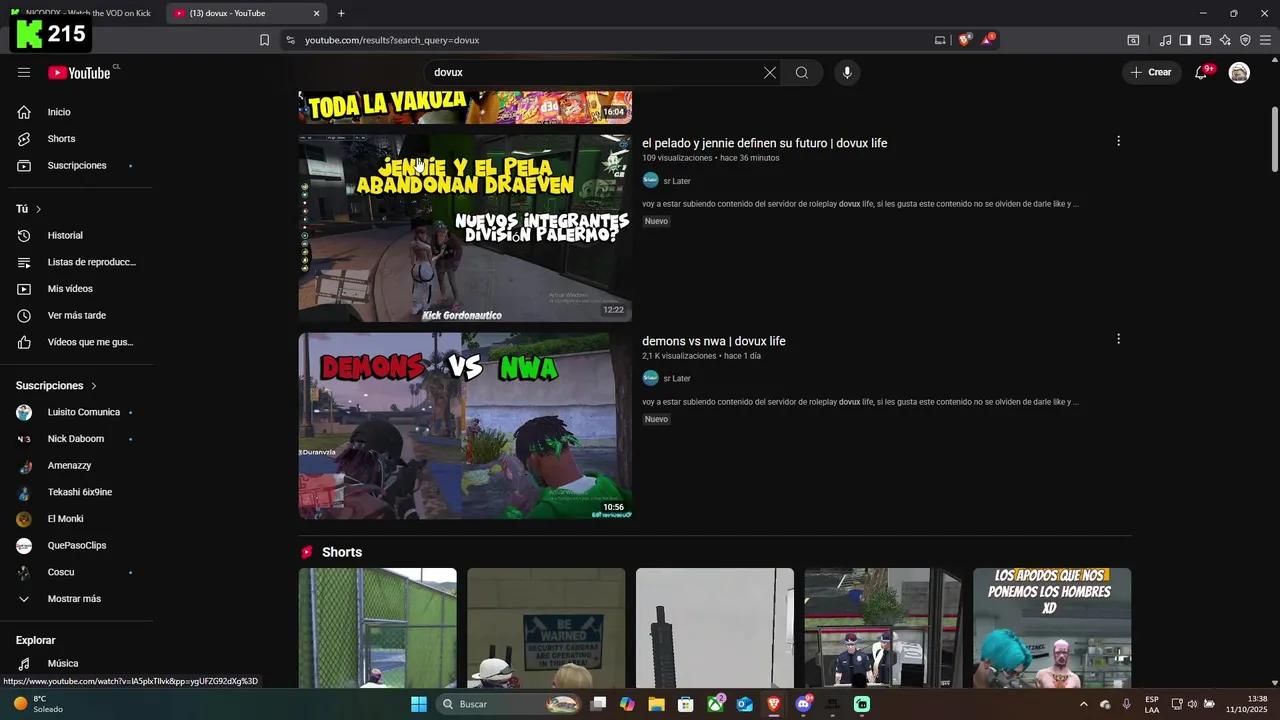The height and width of the screenshot is (720, 1280).
Task: Open Nick Daboom channel
Action: pyautogui.click(x=77, y=439)
